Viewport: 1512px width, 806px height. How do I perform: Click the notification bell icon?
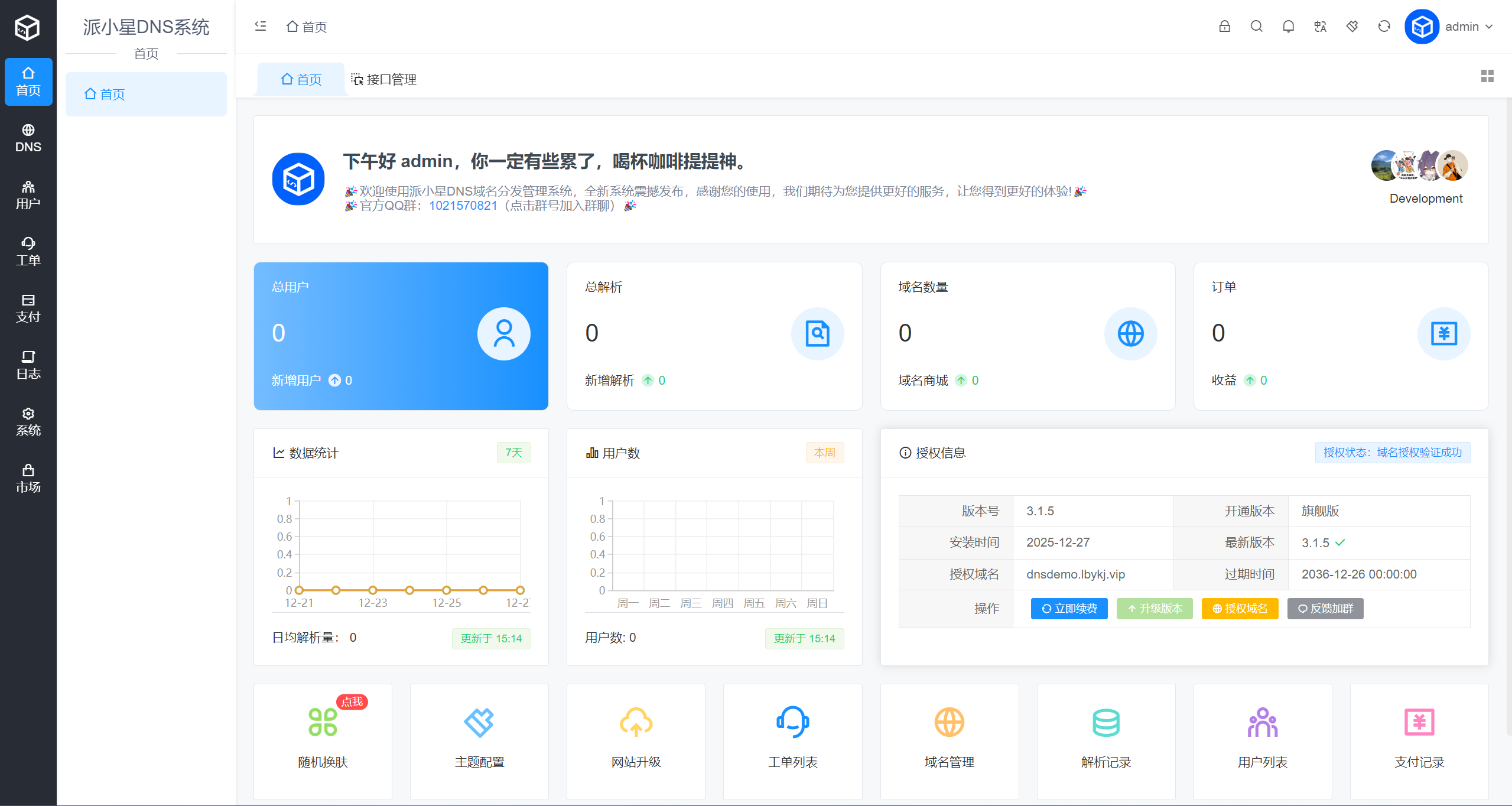(x=1288, y=27)
